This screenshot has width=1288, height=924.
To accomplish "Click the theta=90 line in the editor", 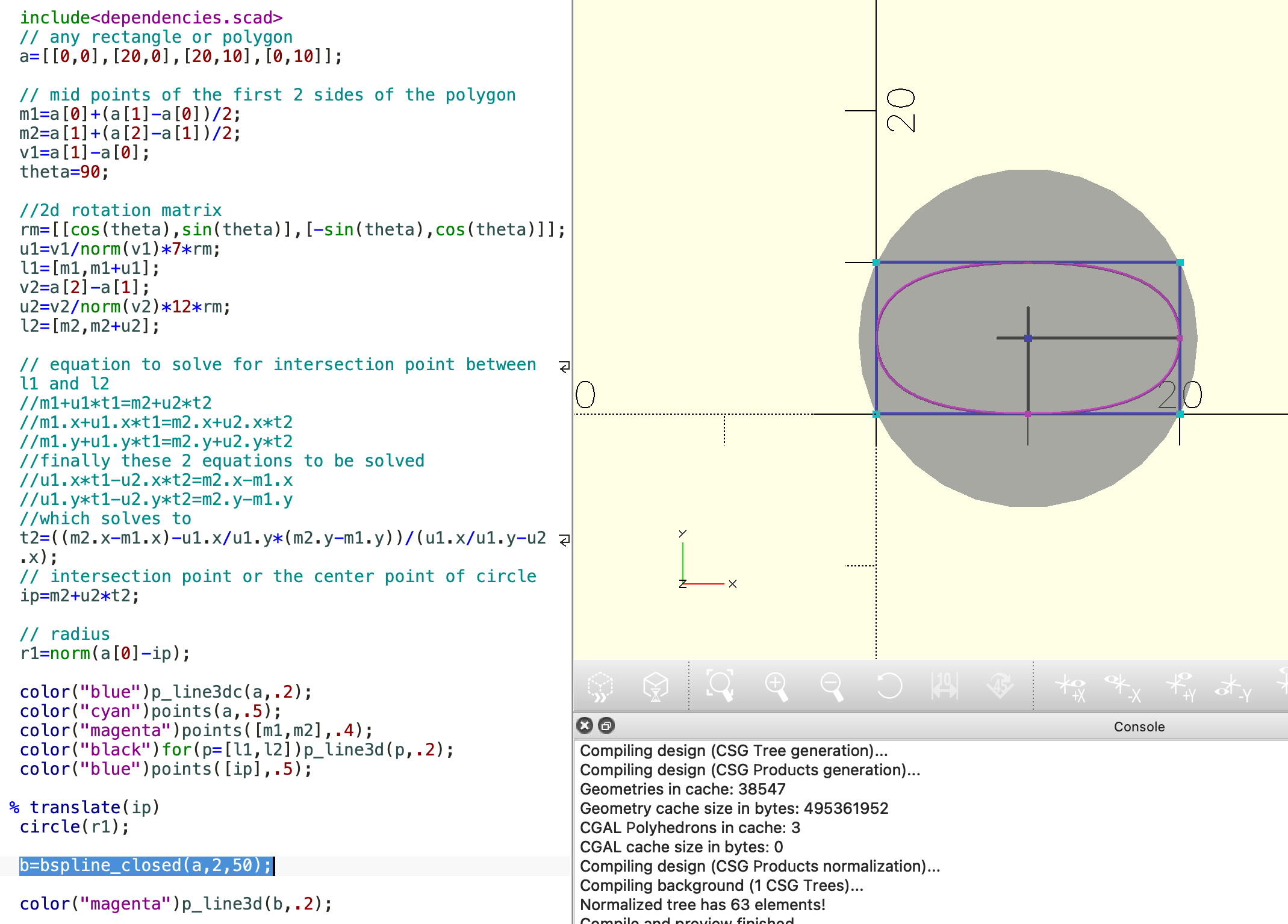I will (64, 172).
